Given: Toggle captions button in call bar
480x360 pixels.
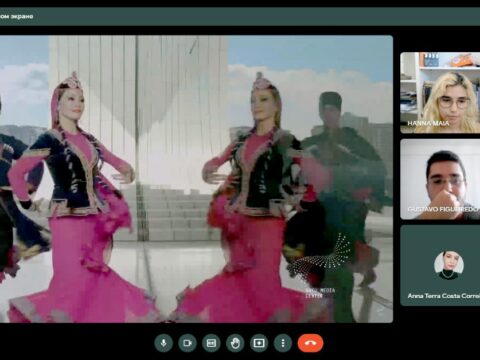Looking at the screenshot, I should coord(211,343).
